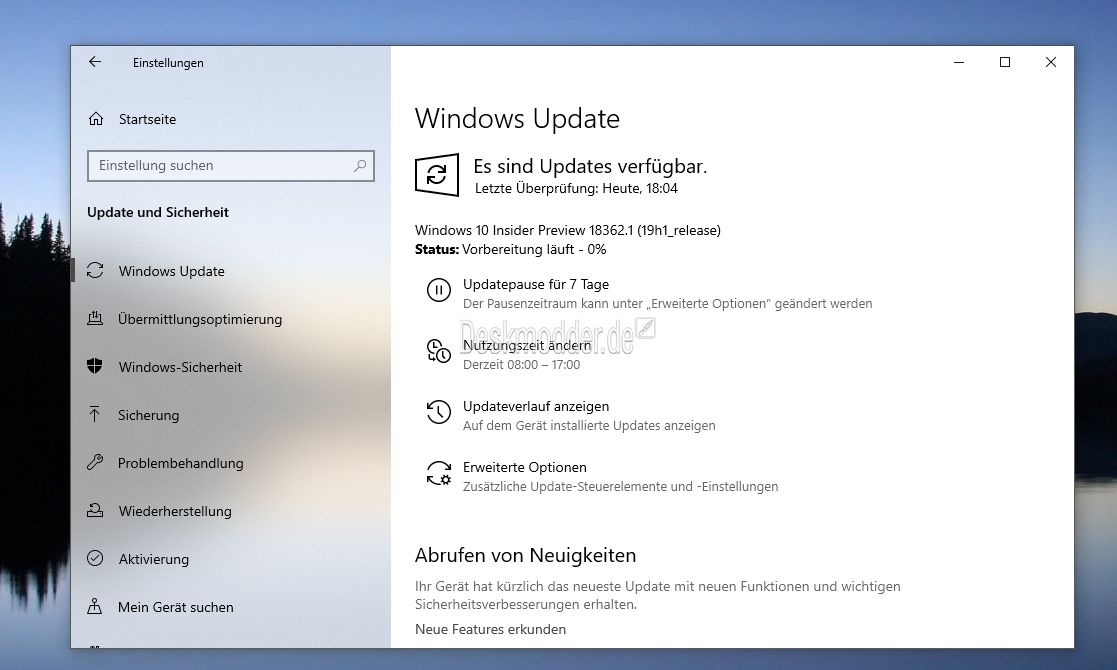This screenshot has width=1117, height=670.
Task: Click the Status: Vorbereitung läuft - 0% line
Action: 511,249
